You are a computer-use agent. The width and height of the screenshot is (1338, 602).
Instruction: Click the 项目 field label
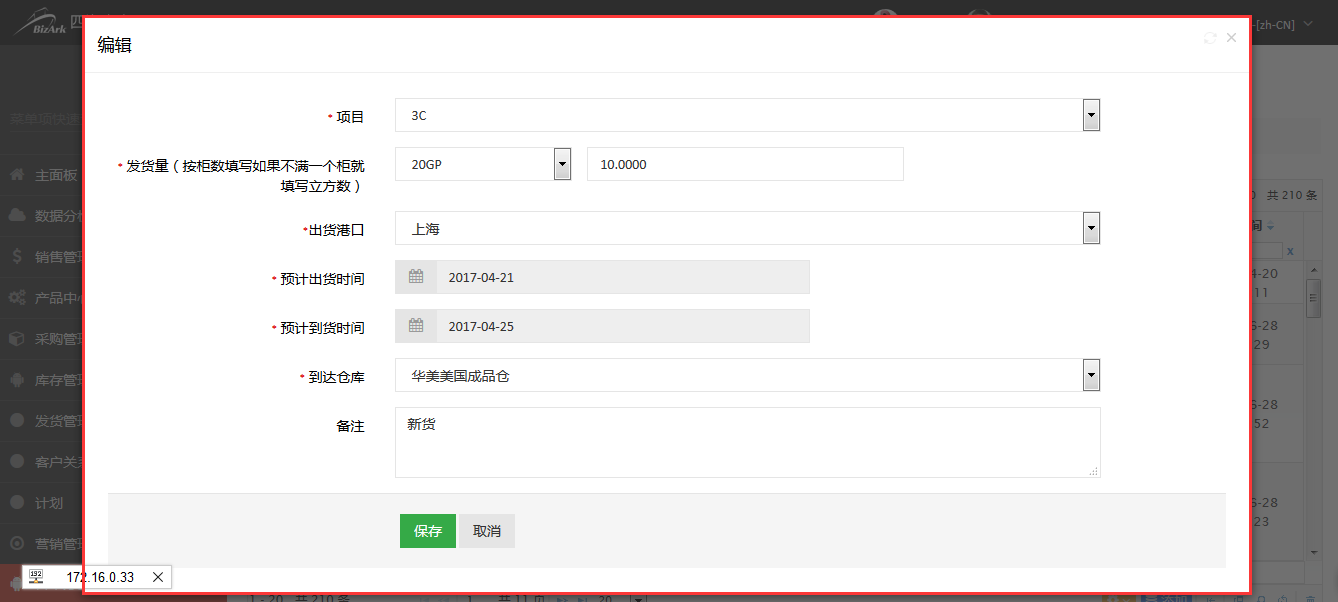click(350, 117)
